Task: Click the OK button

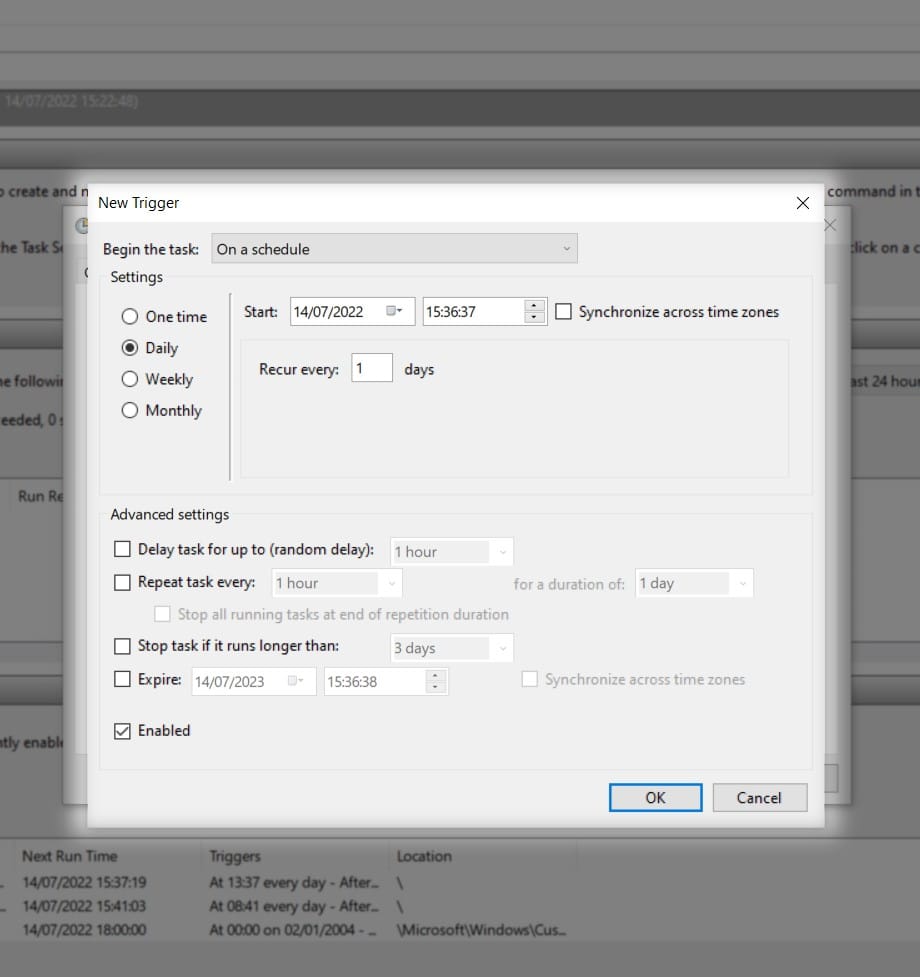Action: coord(655,798)
